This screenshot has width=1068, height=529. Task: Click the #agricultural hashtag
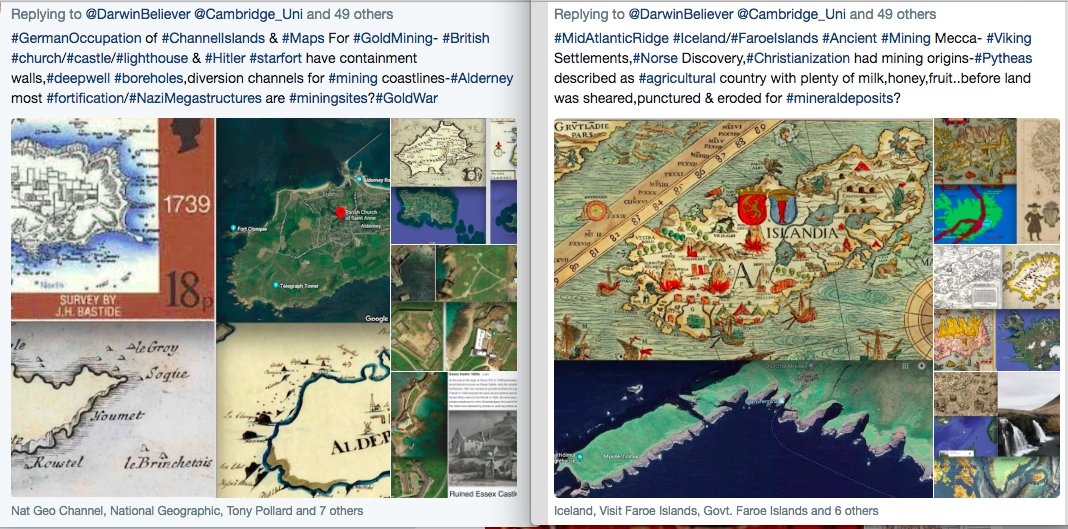(x=677, y=78)
